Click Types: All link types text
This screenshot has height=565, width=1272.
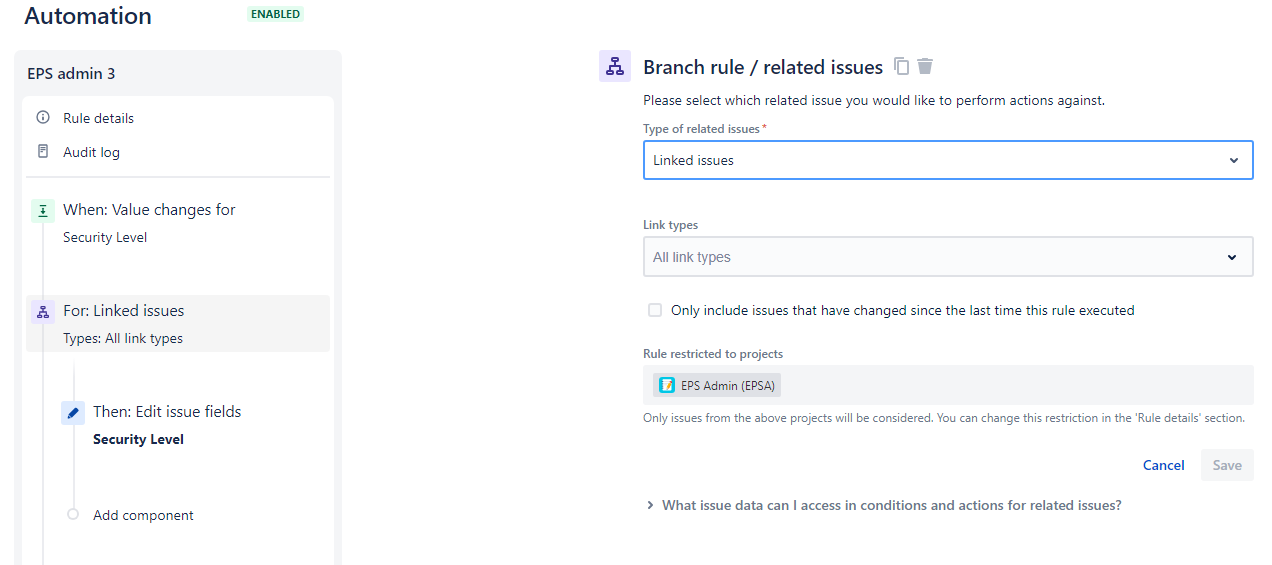123,339
